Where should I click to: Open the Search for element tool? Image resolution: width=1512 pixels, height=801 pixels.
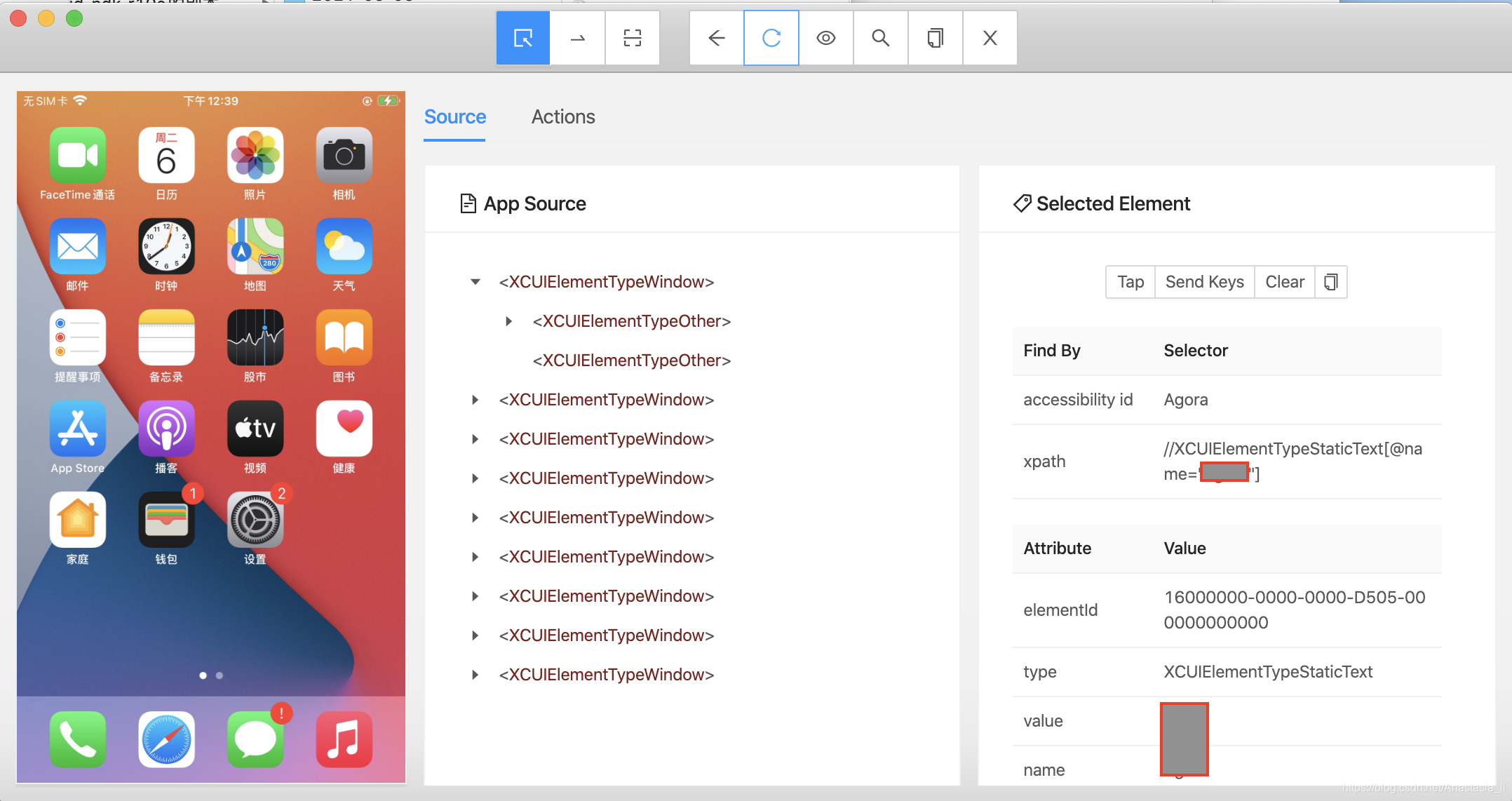[x=880, y=38]
